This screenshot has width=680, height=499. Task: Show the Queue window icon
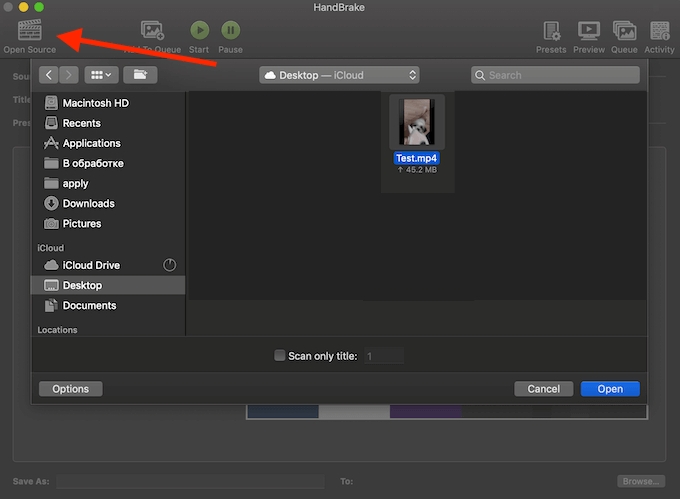tap(624, 31)
